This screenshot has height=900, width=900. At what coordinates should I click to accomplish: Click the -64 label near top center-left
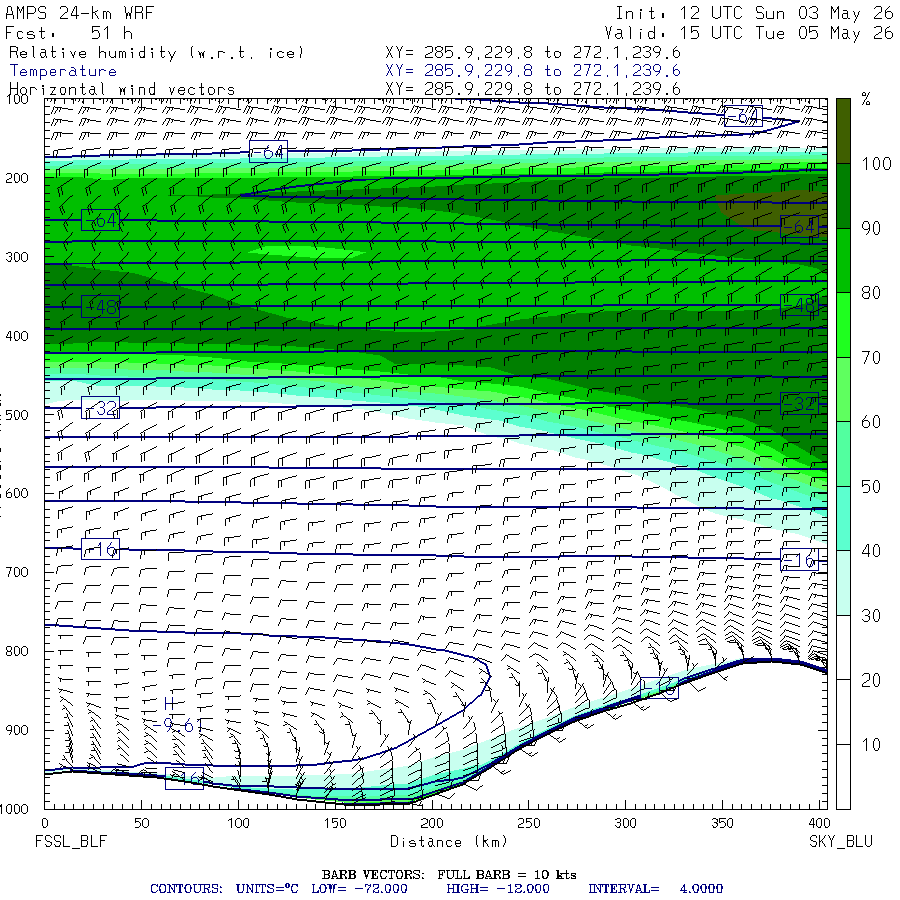268,152
